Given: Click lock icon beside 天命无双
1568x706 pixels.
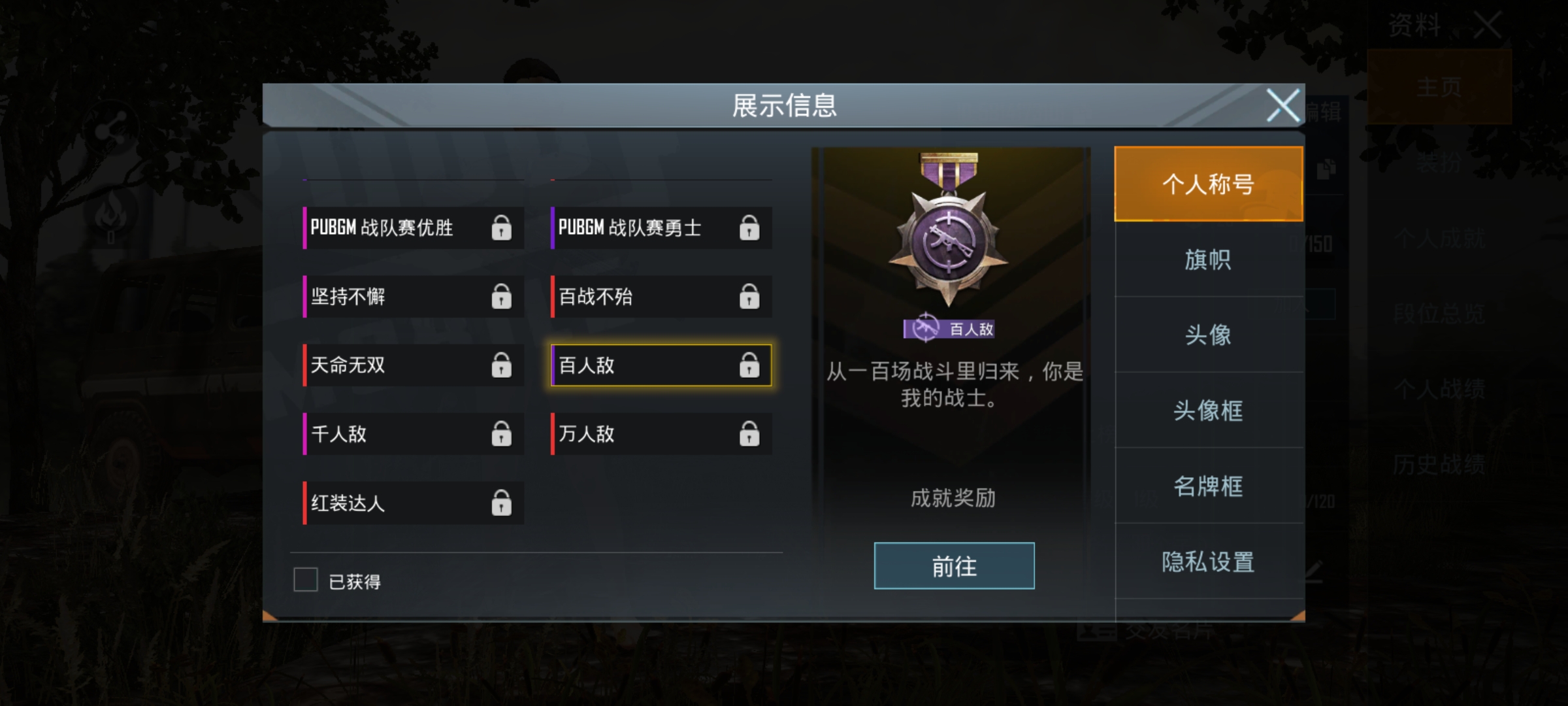Looking at the screenshot, I should tap(501, 365).
